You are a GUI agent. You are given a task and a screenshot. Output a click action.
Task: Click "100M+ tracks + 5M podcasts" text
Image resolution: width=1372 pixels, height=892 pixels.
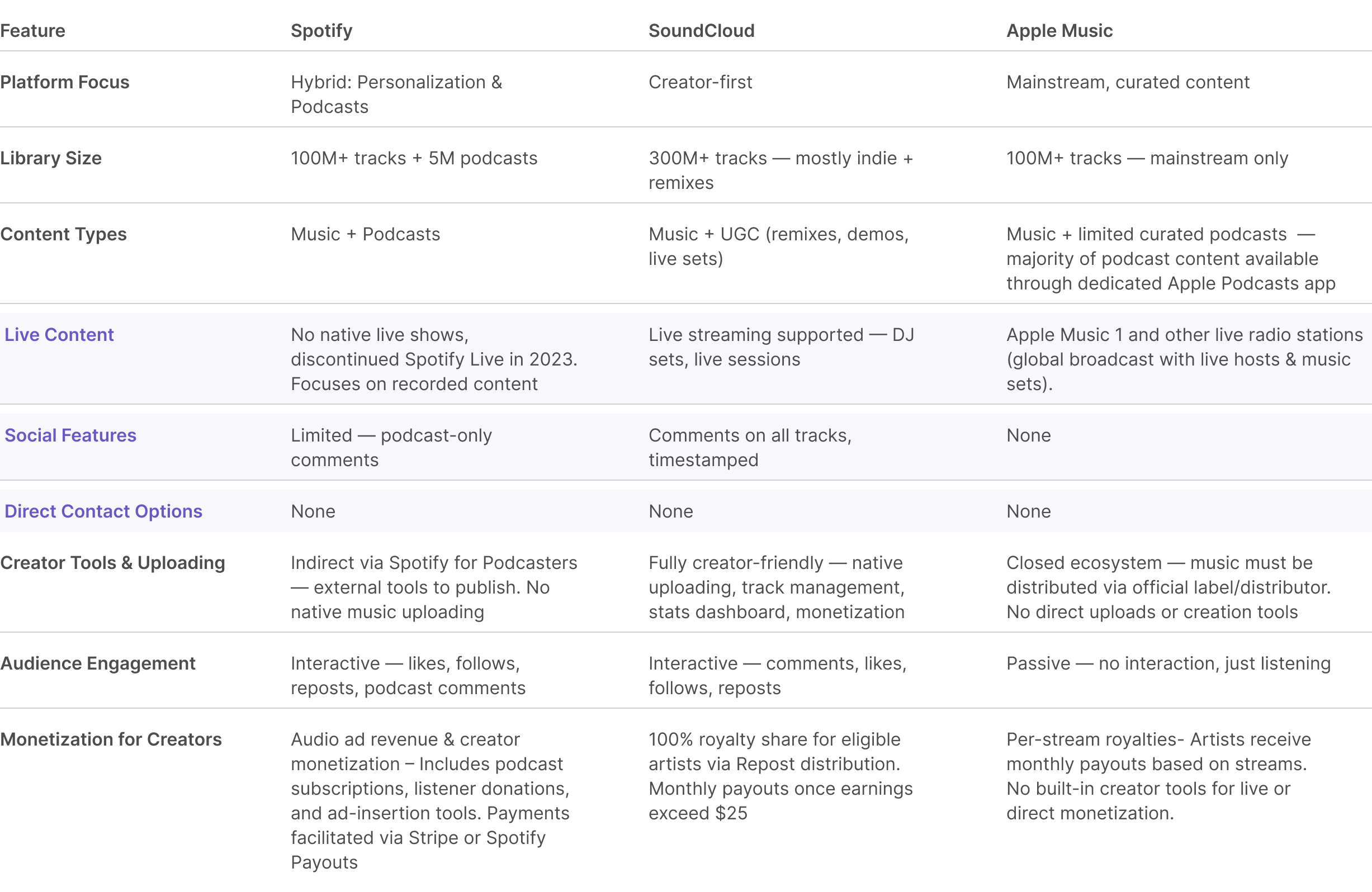(413, 158)
